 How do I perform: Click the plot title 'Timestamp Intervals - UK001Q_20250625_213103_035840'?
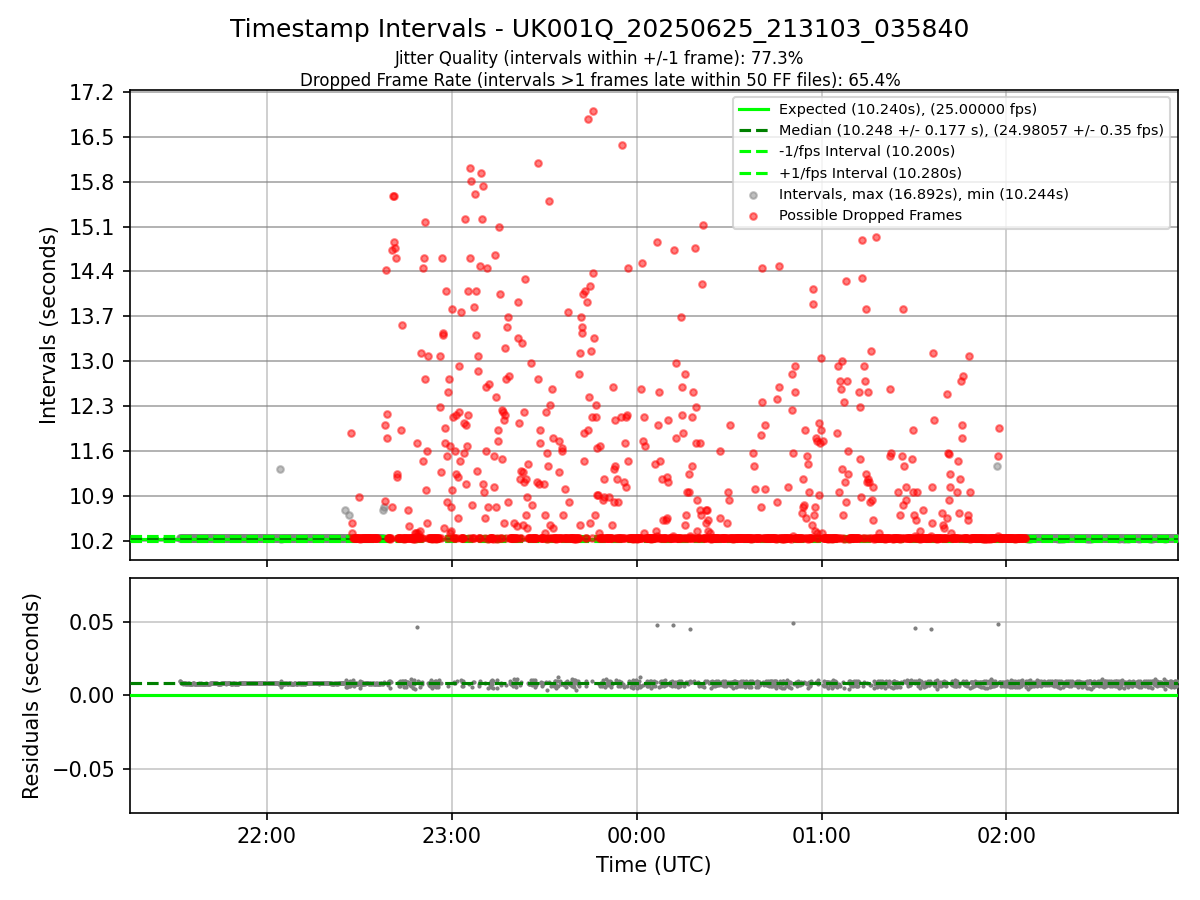[599, 29]
